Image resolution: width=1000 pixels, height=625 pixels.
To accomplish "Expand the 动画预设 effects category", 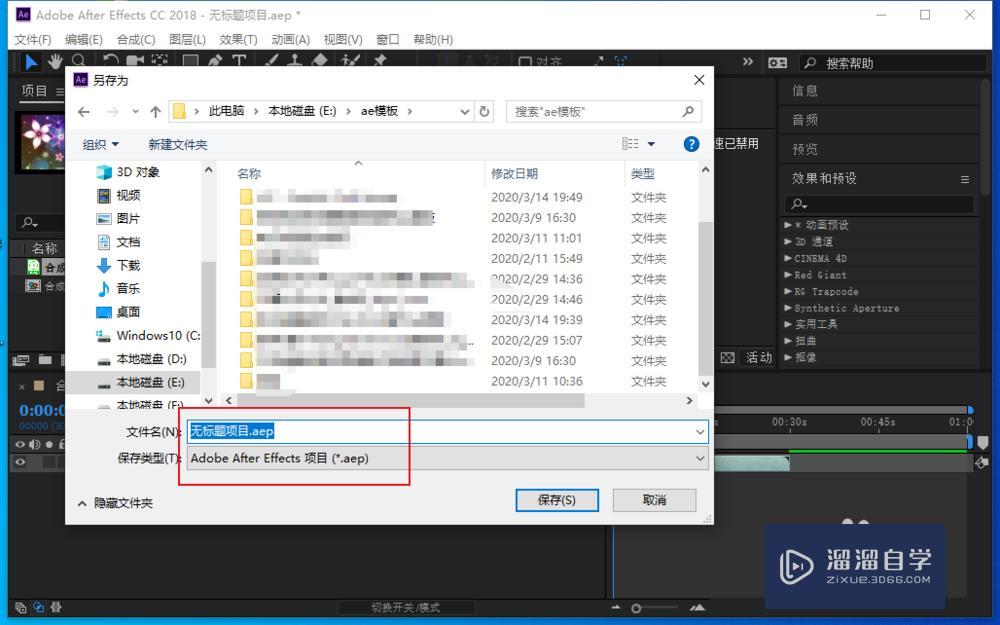I will click(788, 225).
